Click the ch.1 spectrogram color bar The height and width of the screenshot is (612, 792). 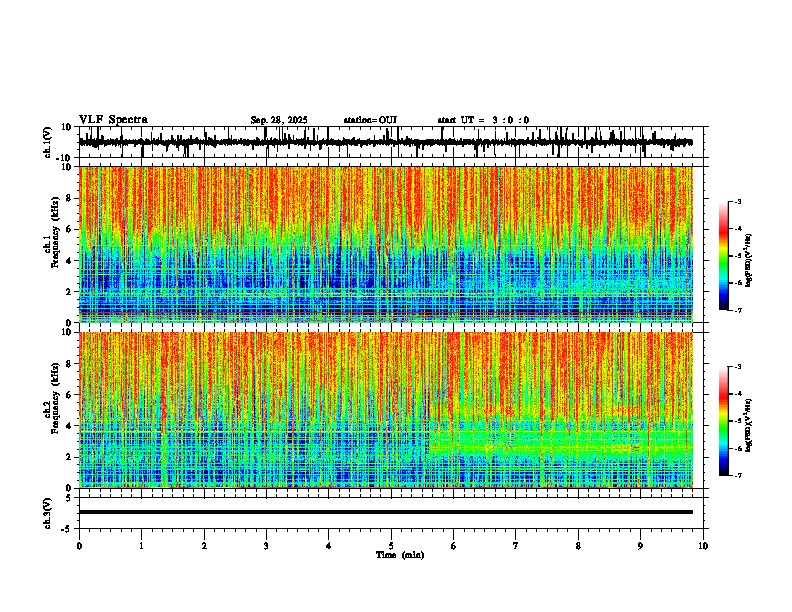pyautogui.click(x=723, y=256)
